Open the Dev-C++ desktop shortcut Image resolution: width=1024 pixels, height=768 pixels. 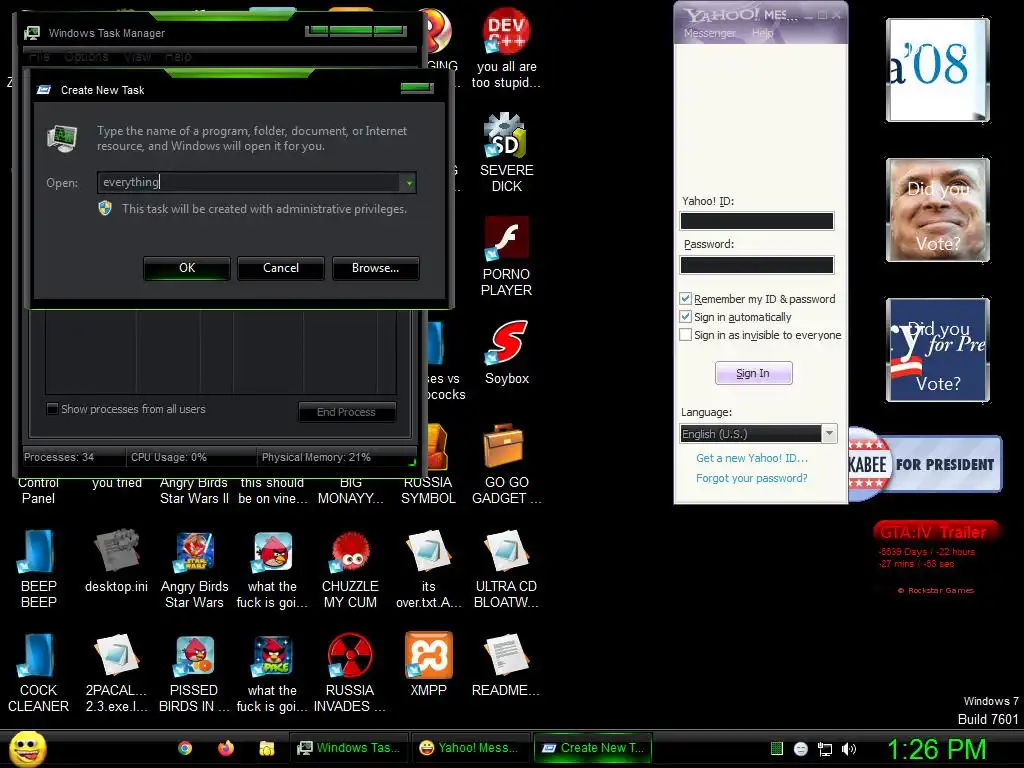pos(506,31)
